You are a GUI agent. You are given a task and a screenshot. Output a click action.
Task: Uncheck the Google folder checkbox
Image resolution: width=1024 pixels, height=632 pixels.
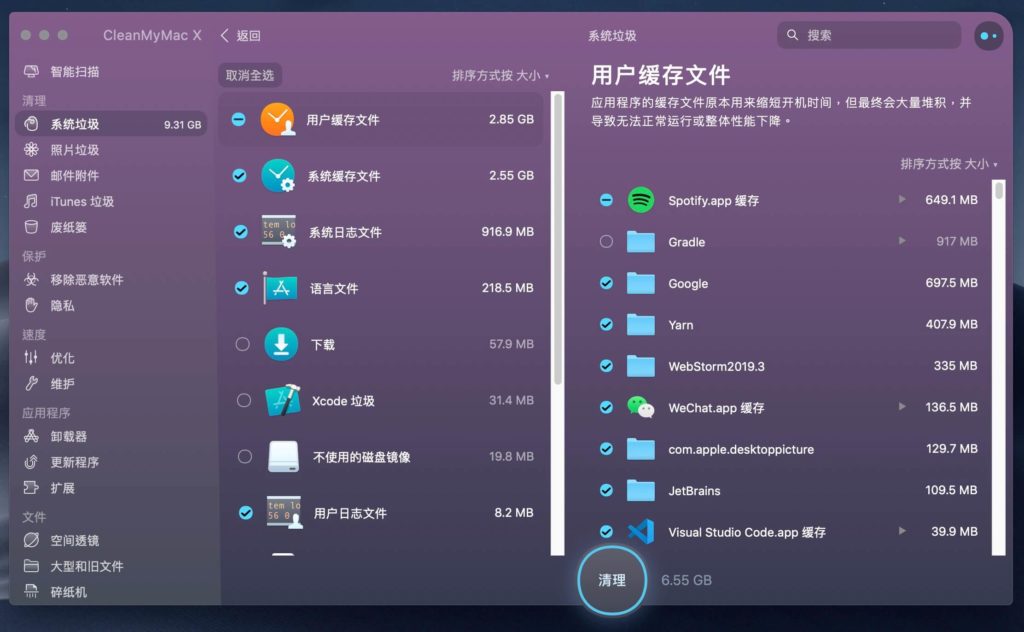click(x=606, y=283)
